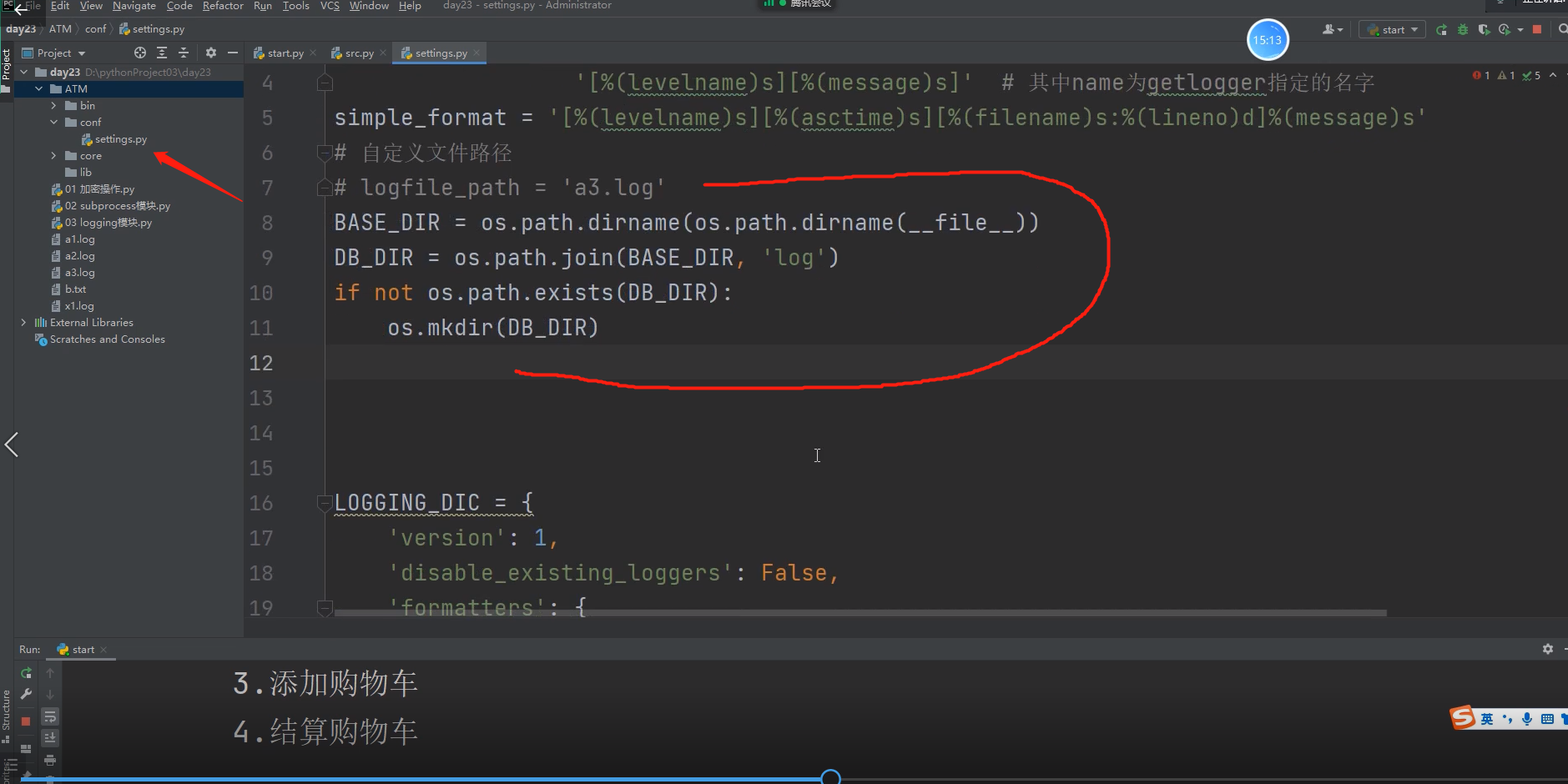Open the soft keyboard icon on the input bar
Screen dimensions: 1568x784
1547,719
